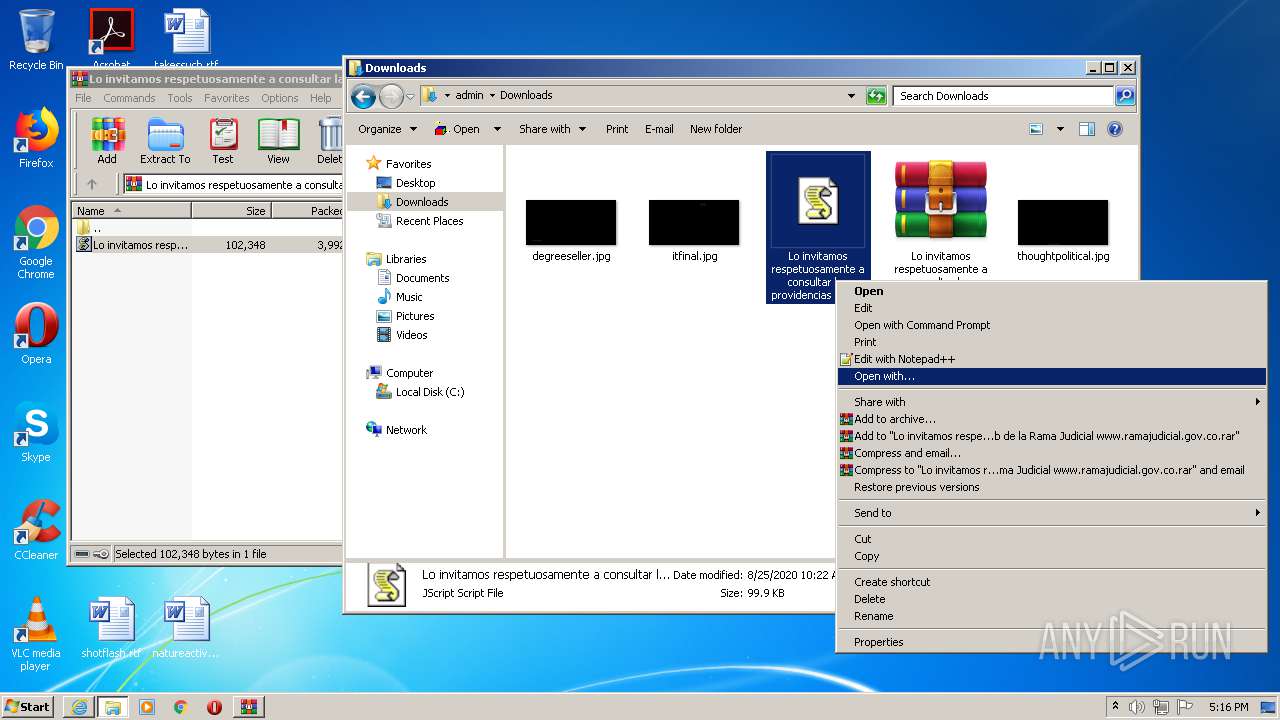Click New folder toolbar button
The width and height of the screenshot is (1280, 720).
point(716,129)
